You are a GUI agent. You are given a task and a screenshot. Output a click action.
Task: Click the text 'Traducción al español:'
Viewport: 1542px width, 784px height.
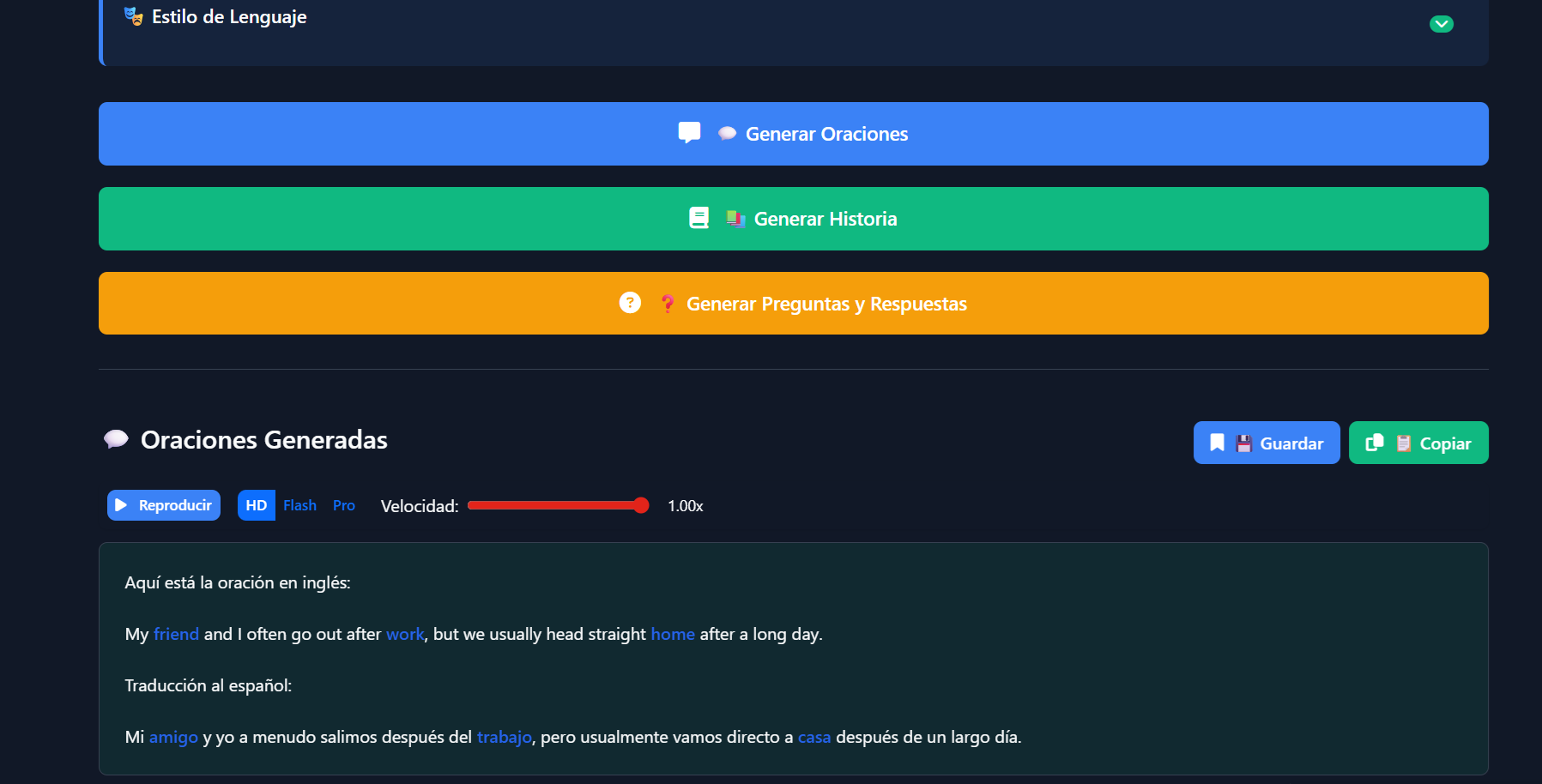209,685
